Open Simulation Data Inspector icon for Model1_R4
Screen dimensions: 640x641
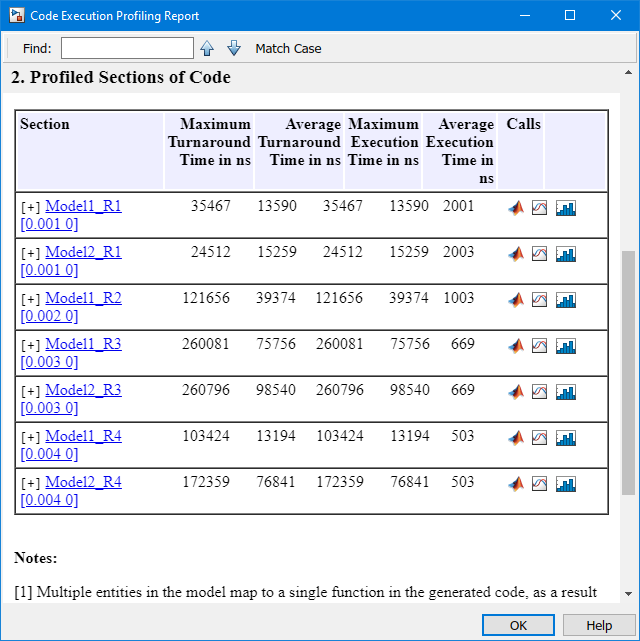[x=539, y=438]
